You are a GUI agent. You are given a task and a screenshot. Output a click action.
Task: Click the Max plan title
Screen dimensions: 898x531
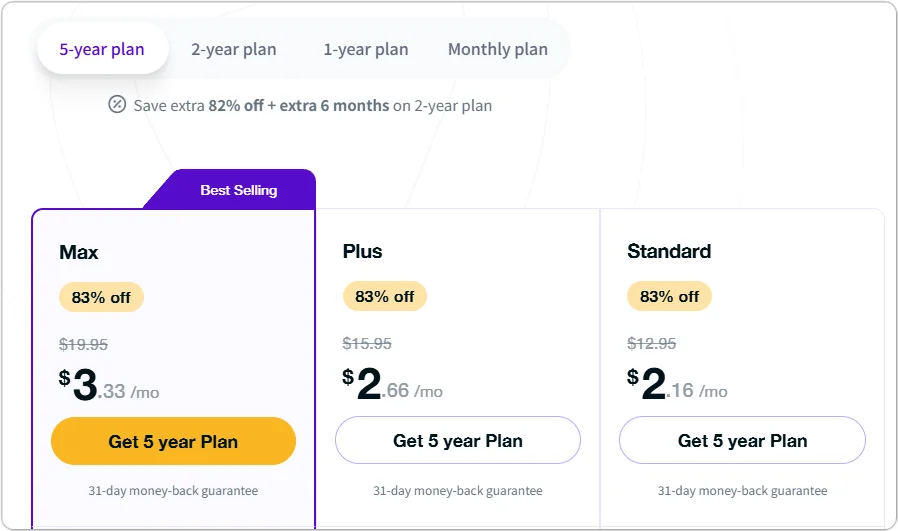(x=79, y=252)
